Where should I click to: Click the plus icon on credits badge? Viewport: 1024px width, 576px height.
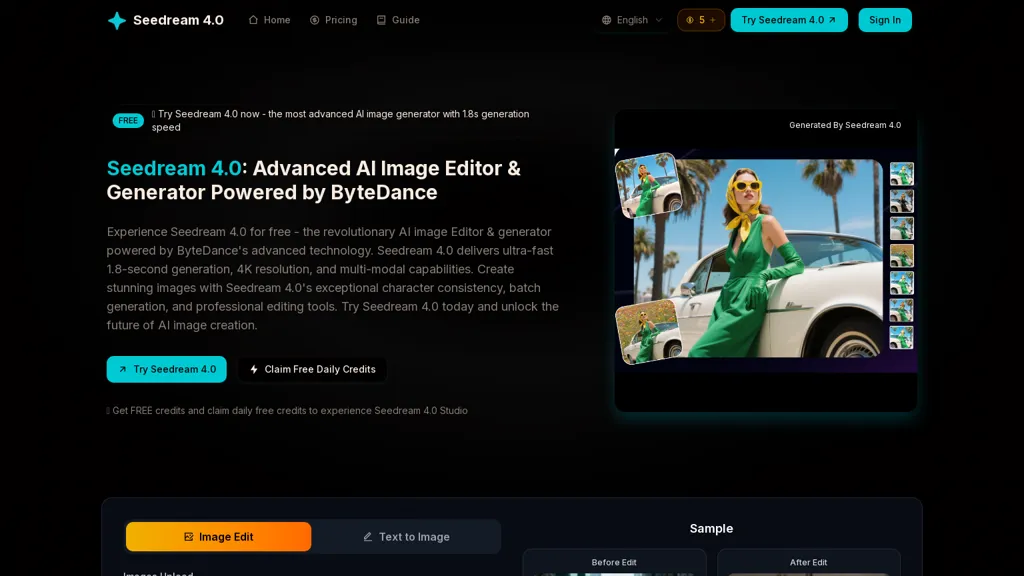[713, 20]
